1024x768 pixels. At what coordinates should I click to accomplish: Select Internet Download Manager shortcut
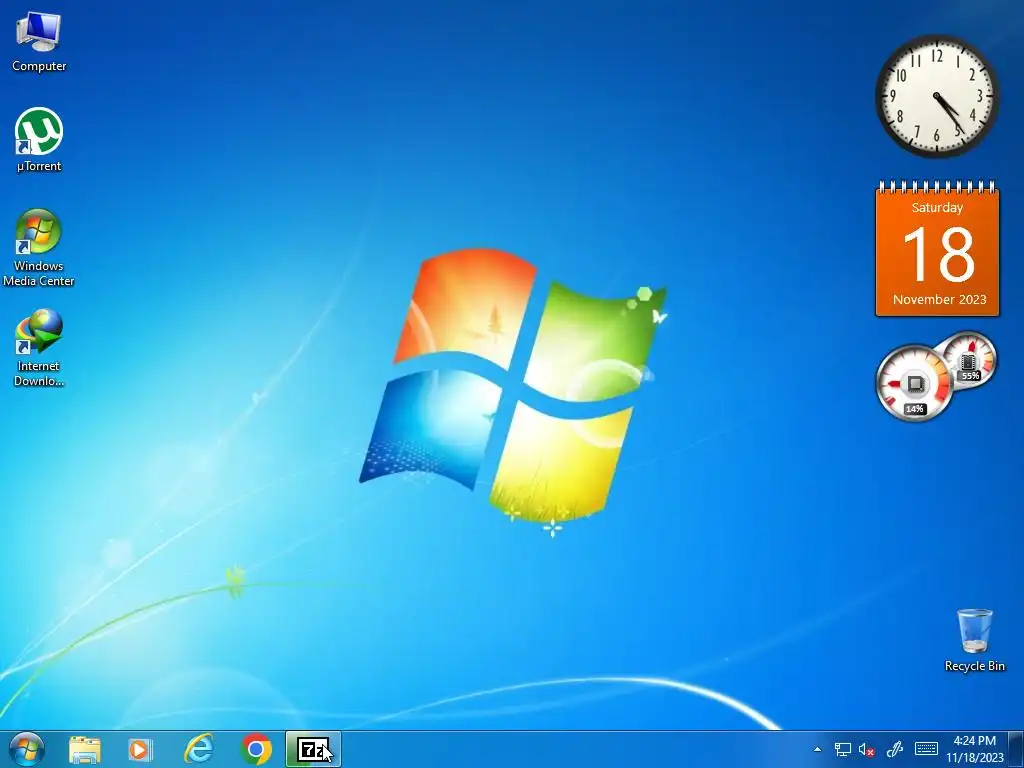[x=39, y=347]
